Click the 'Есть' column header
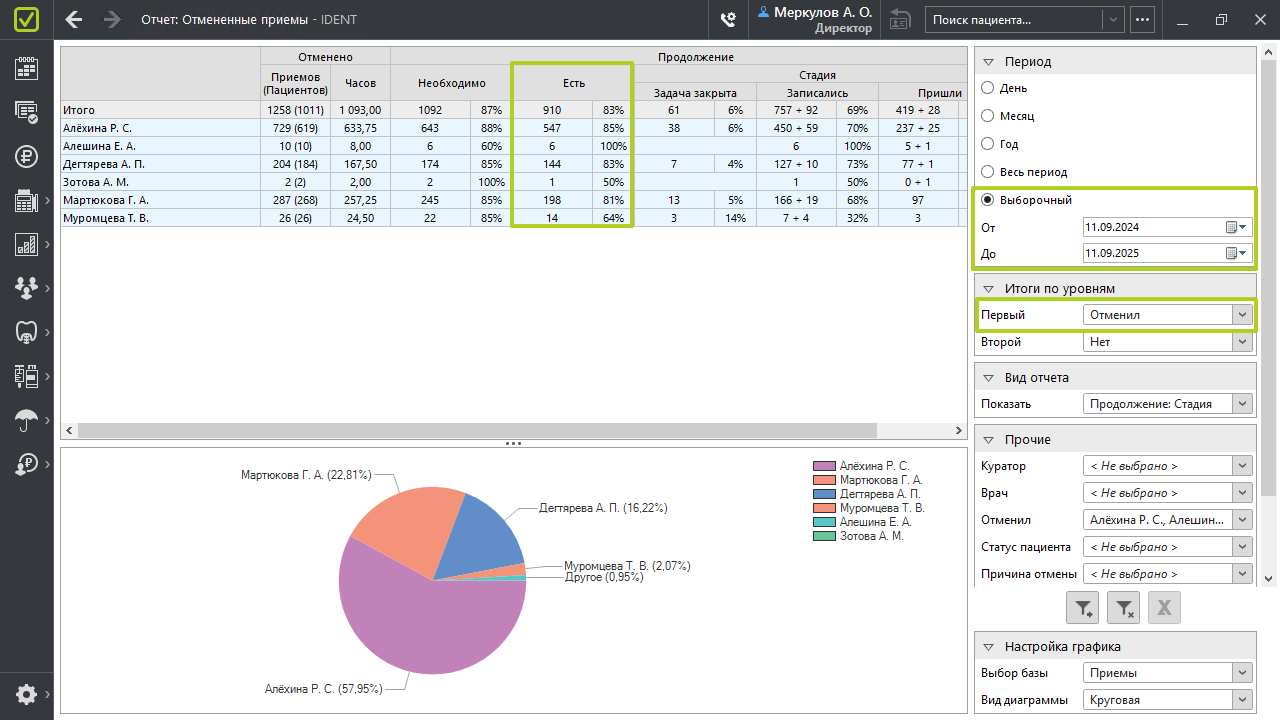 pyautogui.click(x=572, y=83)
